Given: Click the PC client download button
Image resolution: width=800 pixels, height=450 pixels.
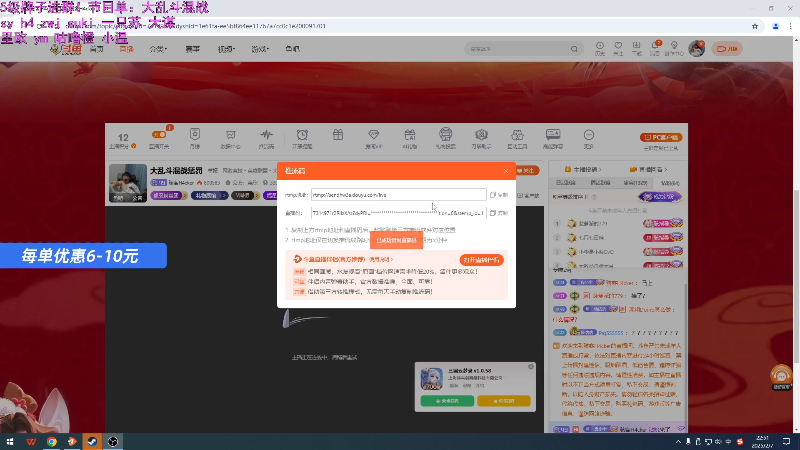Looking at the screenshot, I should point(661,137).
